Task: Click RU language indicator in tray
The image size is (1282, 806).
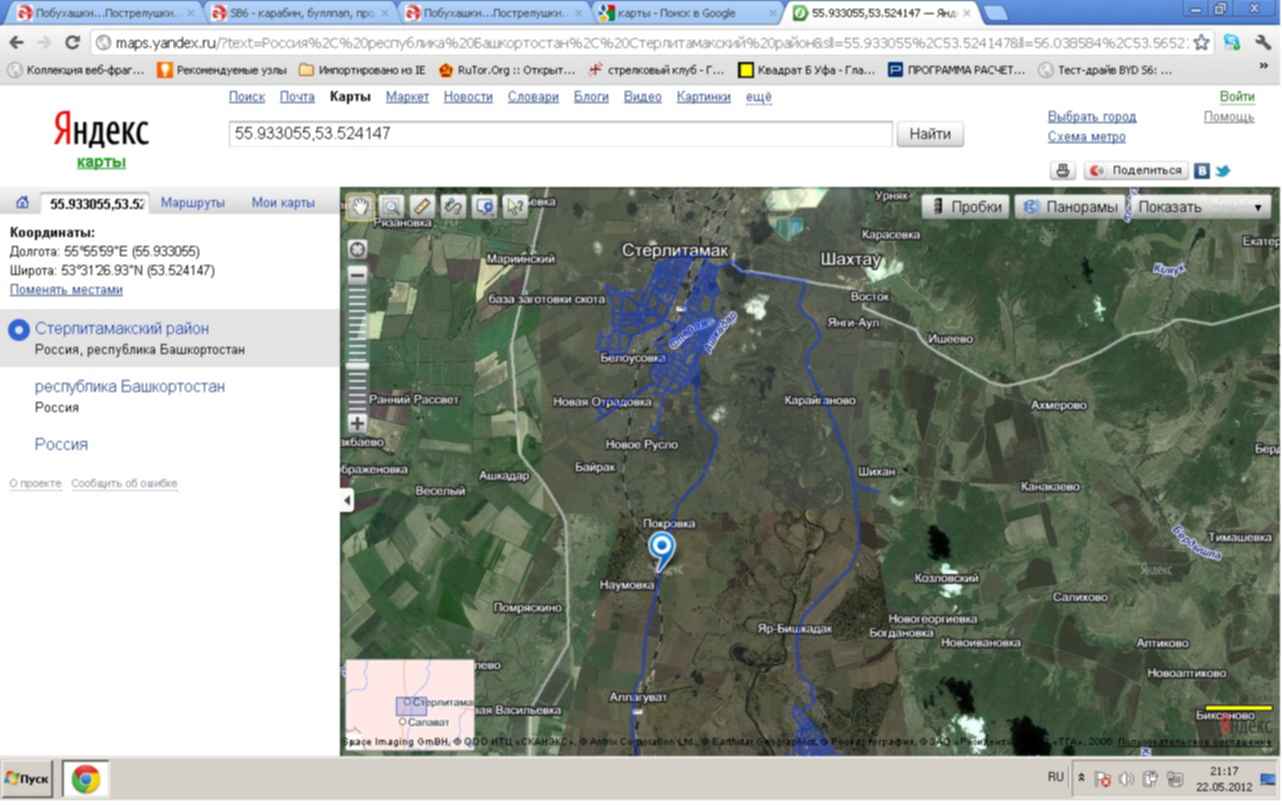Action: tap(1056, 776)
